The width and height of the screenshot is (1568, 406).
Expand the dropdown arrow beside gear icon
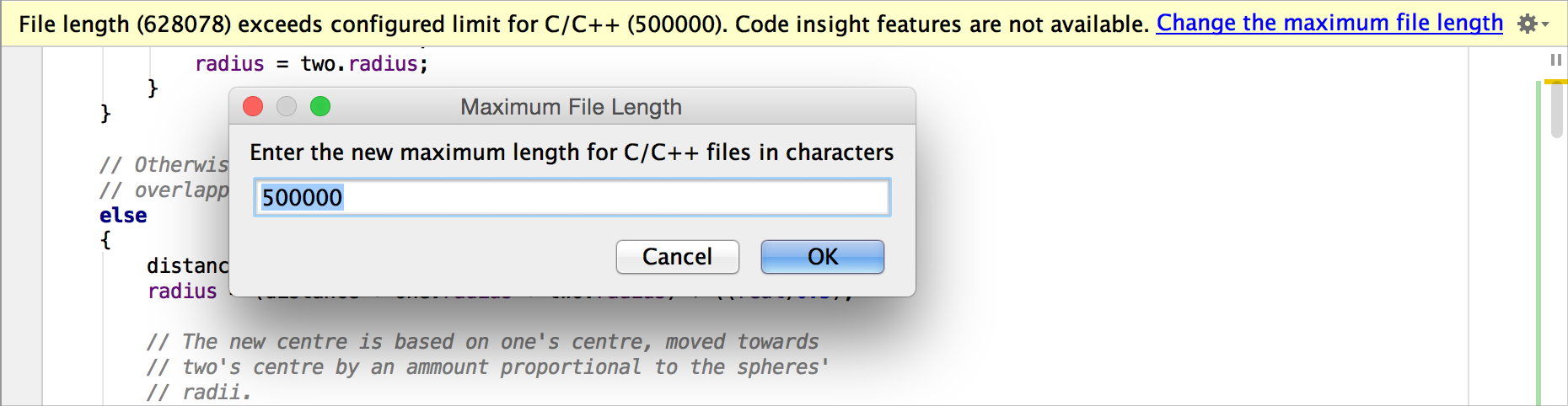tap(1545, 24)
